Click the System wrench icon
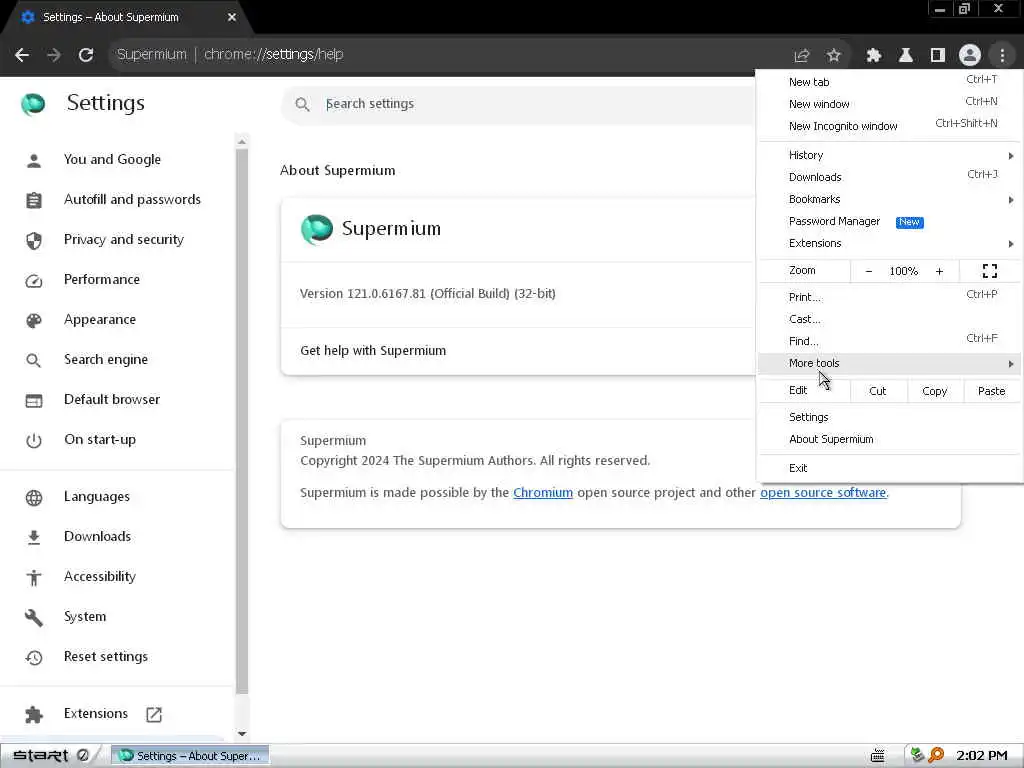 pyautogui.click(x=34, y=617)
